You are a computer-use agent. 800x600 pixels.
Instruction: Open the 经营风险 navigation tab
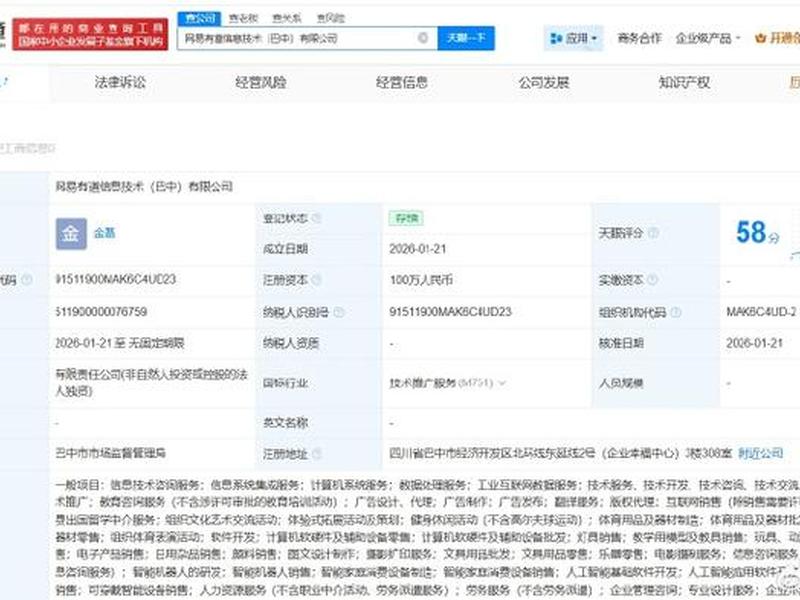click(260, 82)
